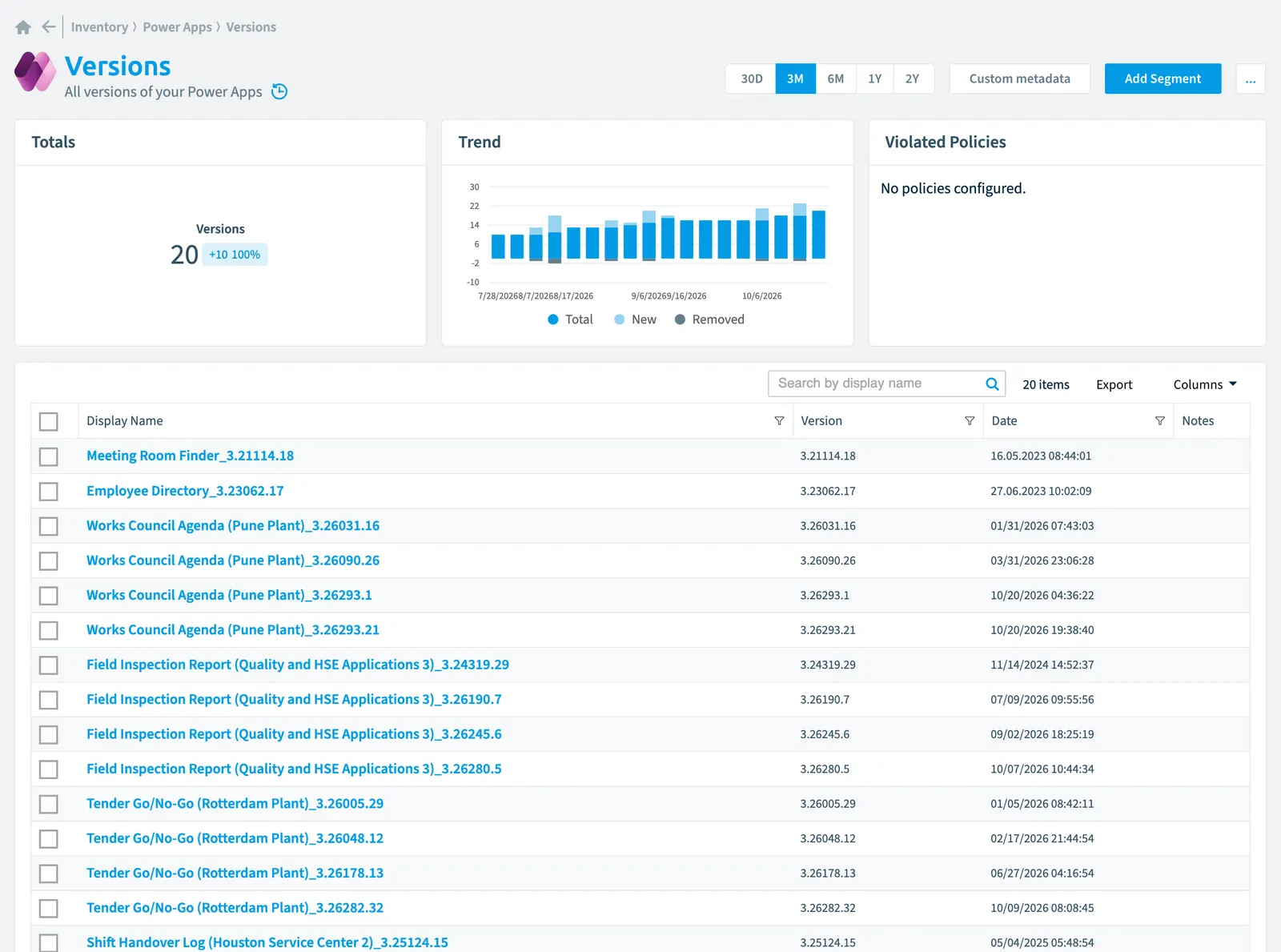The height and width of the screenshot is (952, 1281).
Task: Open Shift Handover Log (Houston Service Center 2)_3.25124.15
Action: [267, 942]
